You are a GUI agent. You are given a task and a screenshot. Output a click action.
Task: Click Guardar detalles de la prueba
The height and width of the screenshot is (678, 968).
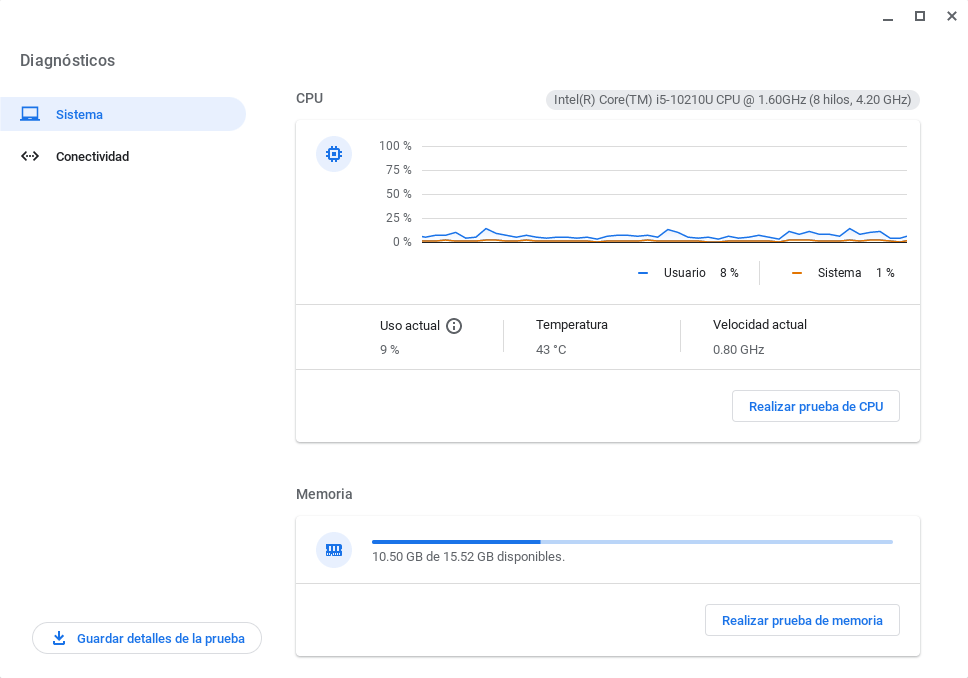tap(146, 638)
